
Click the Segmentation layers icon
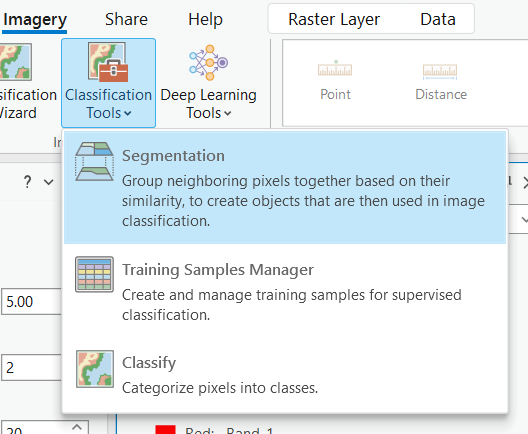coord(94,162)
